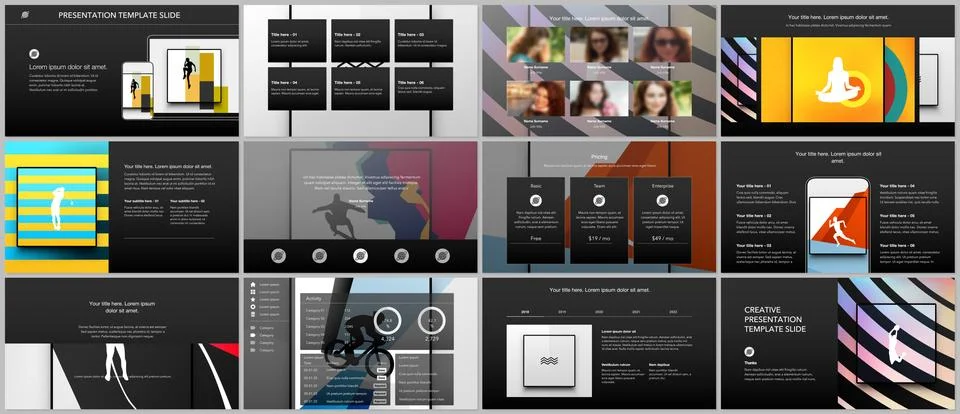
Task: Click the CREATIVE PRESENTATION TEMPLATE SLIDE title
Action: (775, 320)
